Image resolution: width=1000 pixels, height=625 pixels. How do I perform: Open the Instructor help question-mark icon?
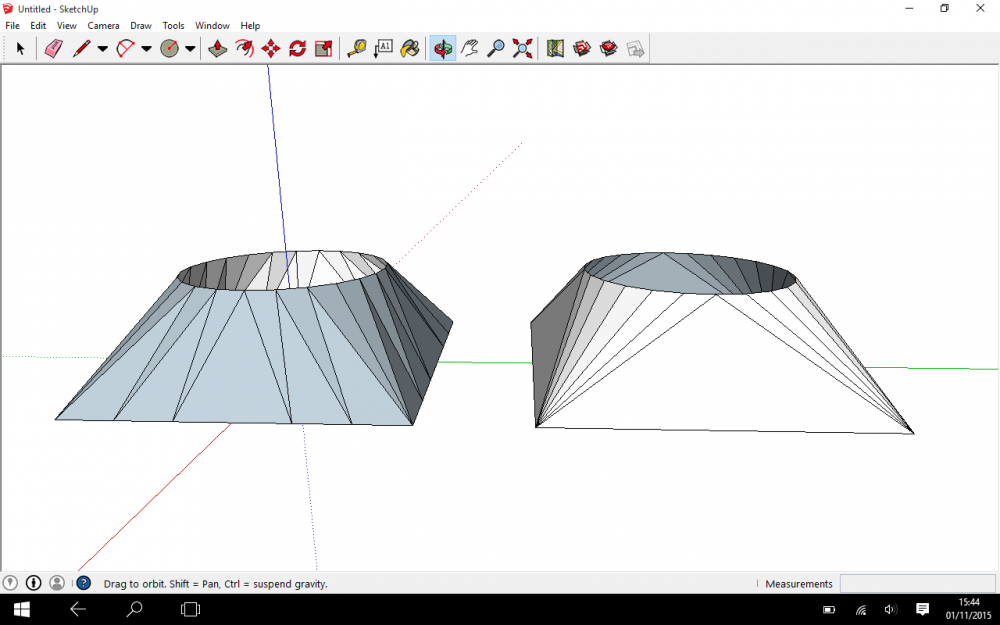pyautogui.click(x=84, y=583)
